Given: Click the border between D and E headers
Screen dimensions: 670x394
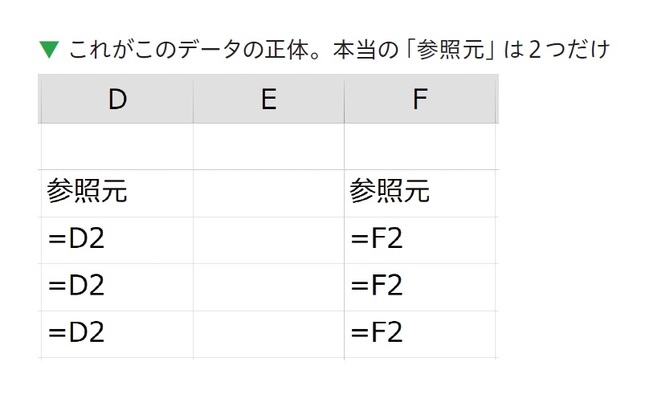Looking at the screenshot, I should pos(193,99).
